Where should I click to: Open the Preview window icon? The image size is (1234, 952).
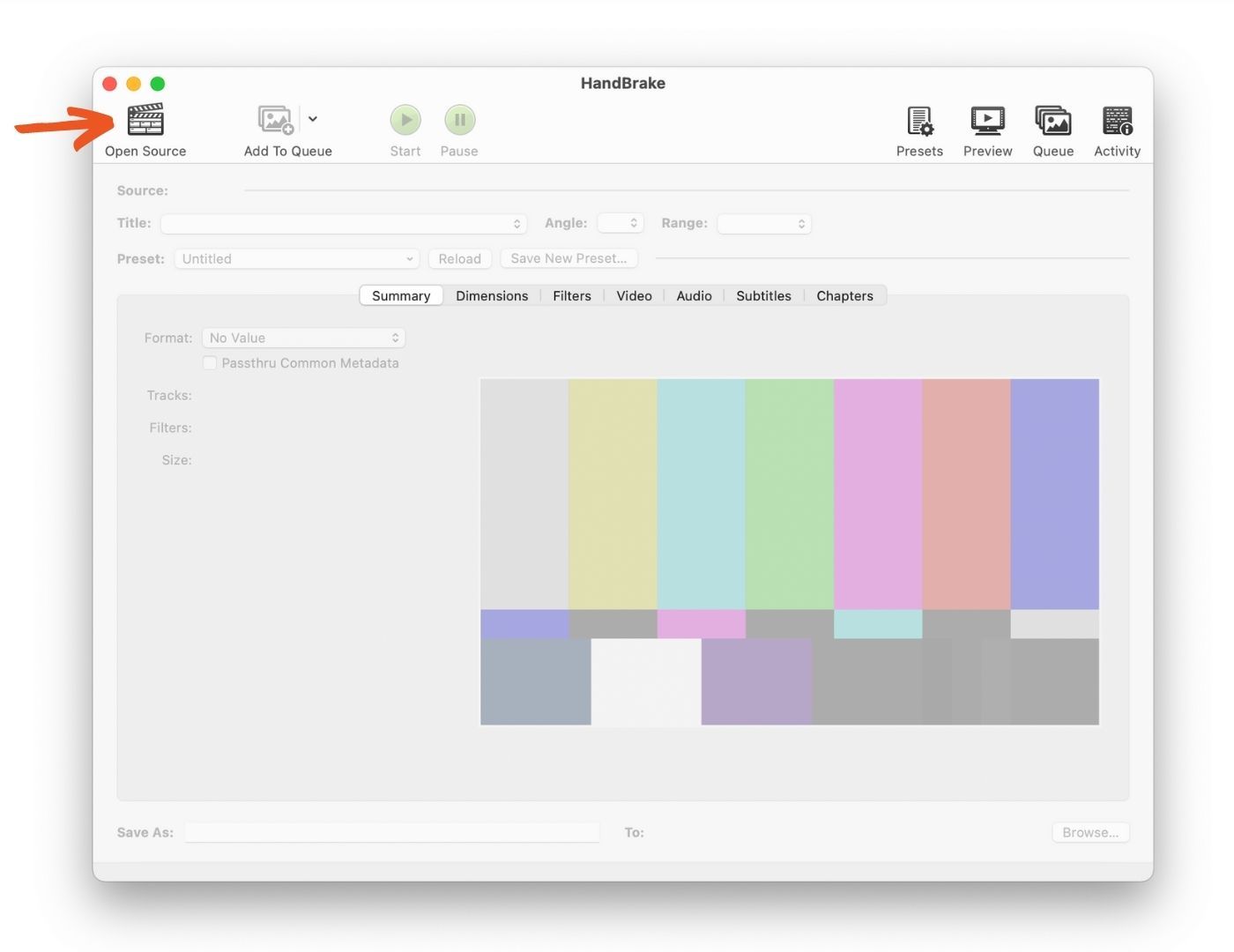click(987, 121)
